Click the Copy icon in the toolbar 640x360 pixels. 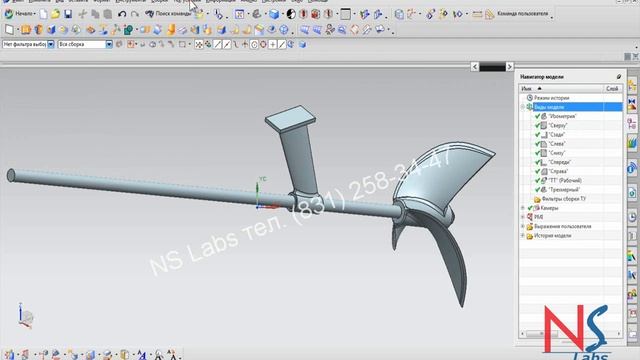95,14
